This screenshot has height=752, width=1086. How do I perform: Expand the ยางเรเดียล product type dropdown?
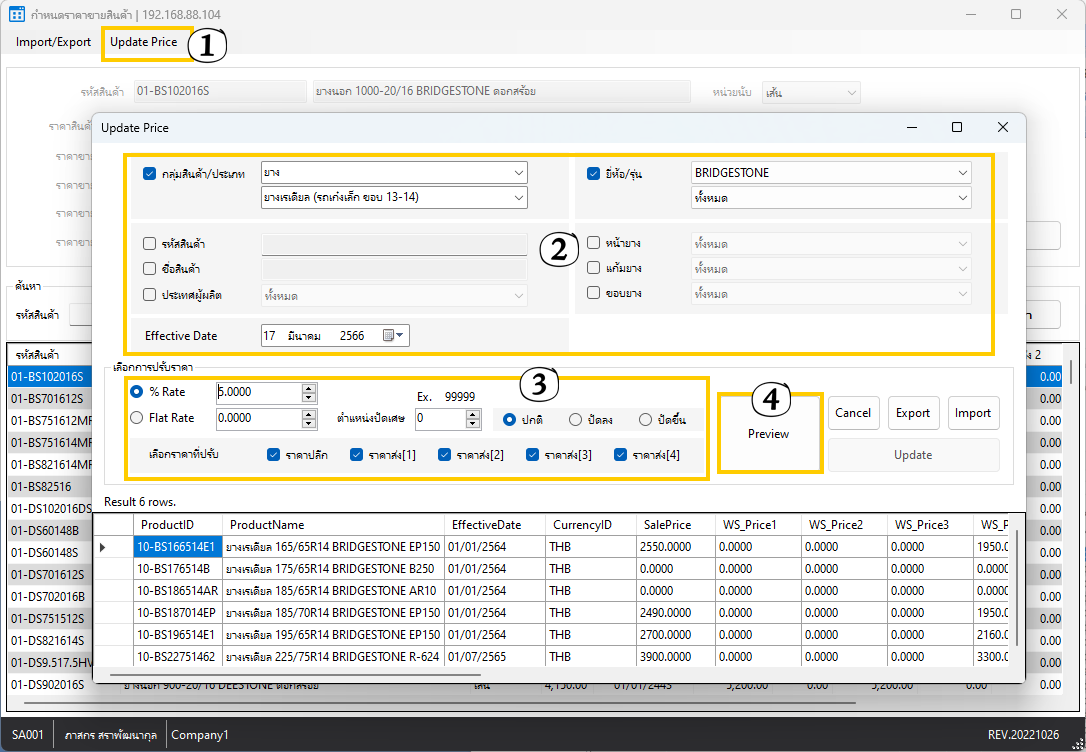click(x=518, y=198)
